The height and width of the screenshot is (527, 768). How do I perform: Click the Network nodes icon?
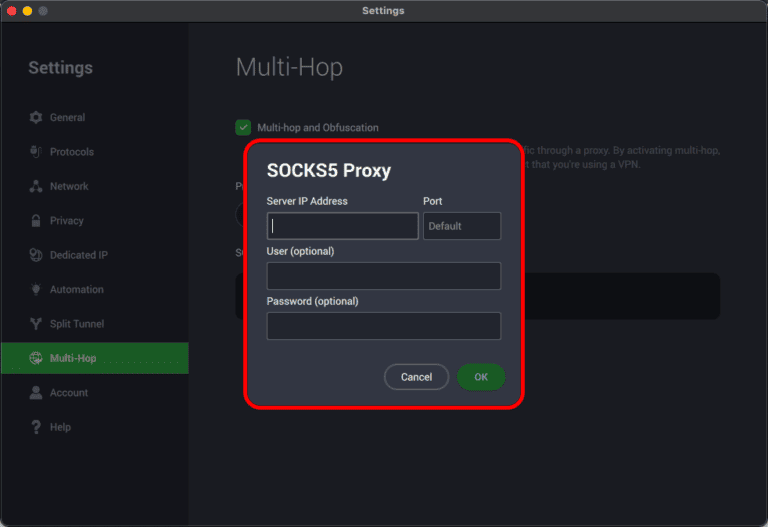coord(36,186)
